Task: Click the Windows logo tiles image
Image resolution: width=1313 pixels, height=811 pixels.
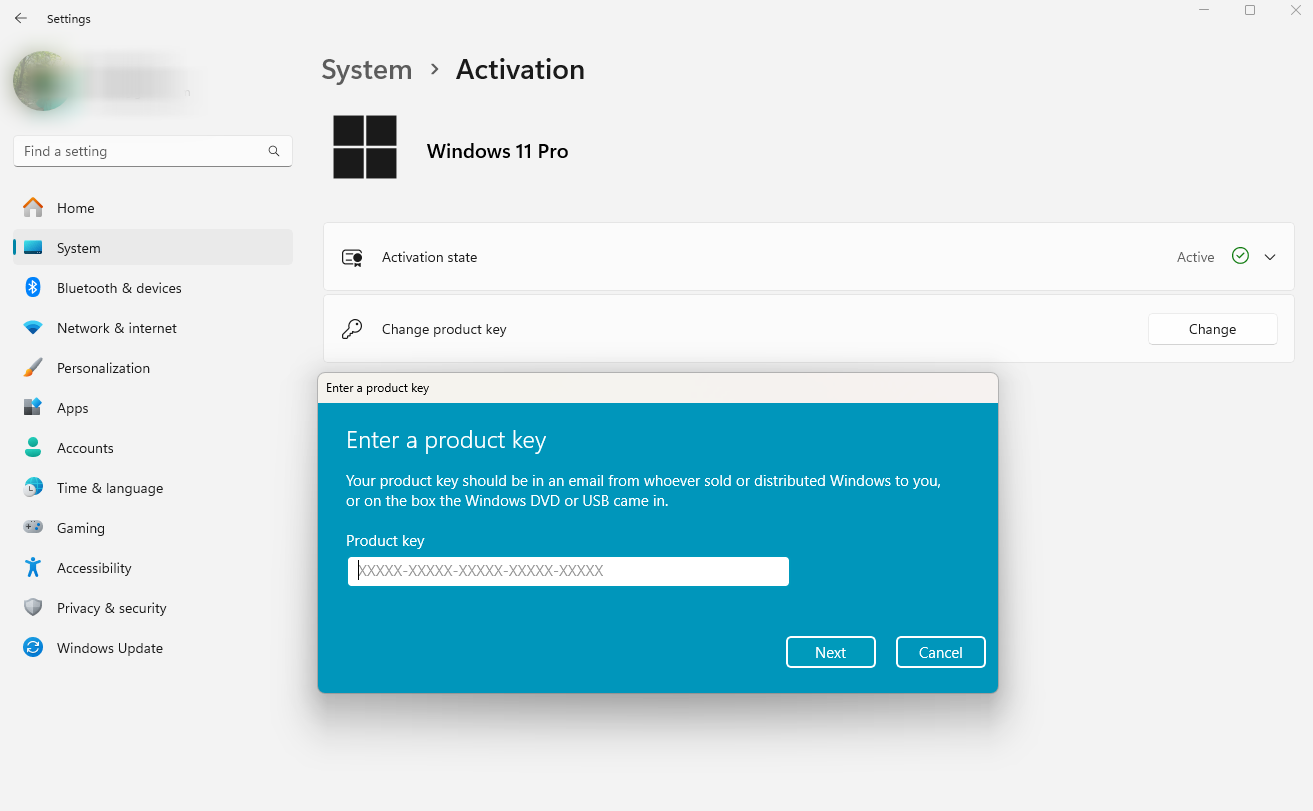Action: pyautogui.click(x=365, y=147)
